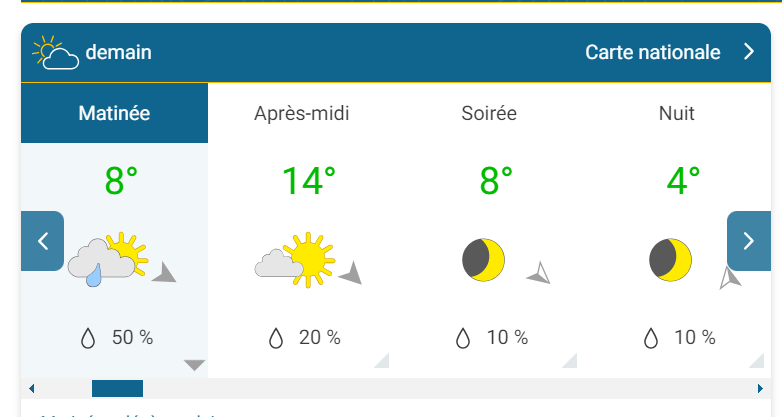Expand the Soirée details corner triangle

click(570, 361)
